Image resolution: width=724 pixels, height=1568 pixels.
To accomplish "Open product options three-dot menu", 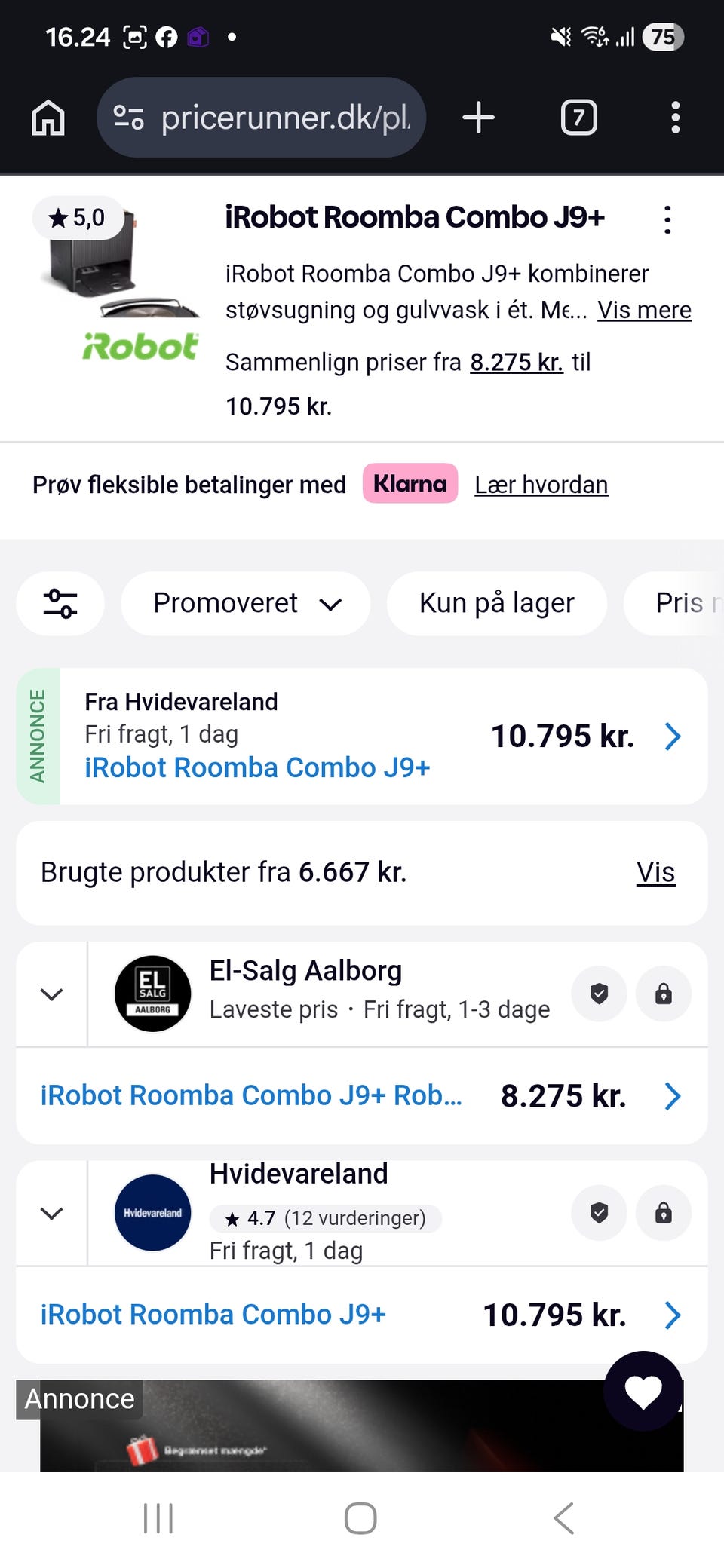I will (x=667, y=220).
